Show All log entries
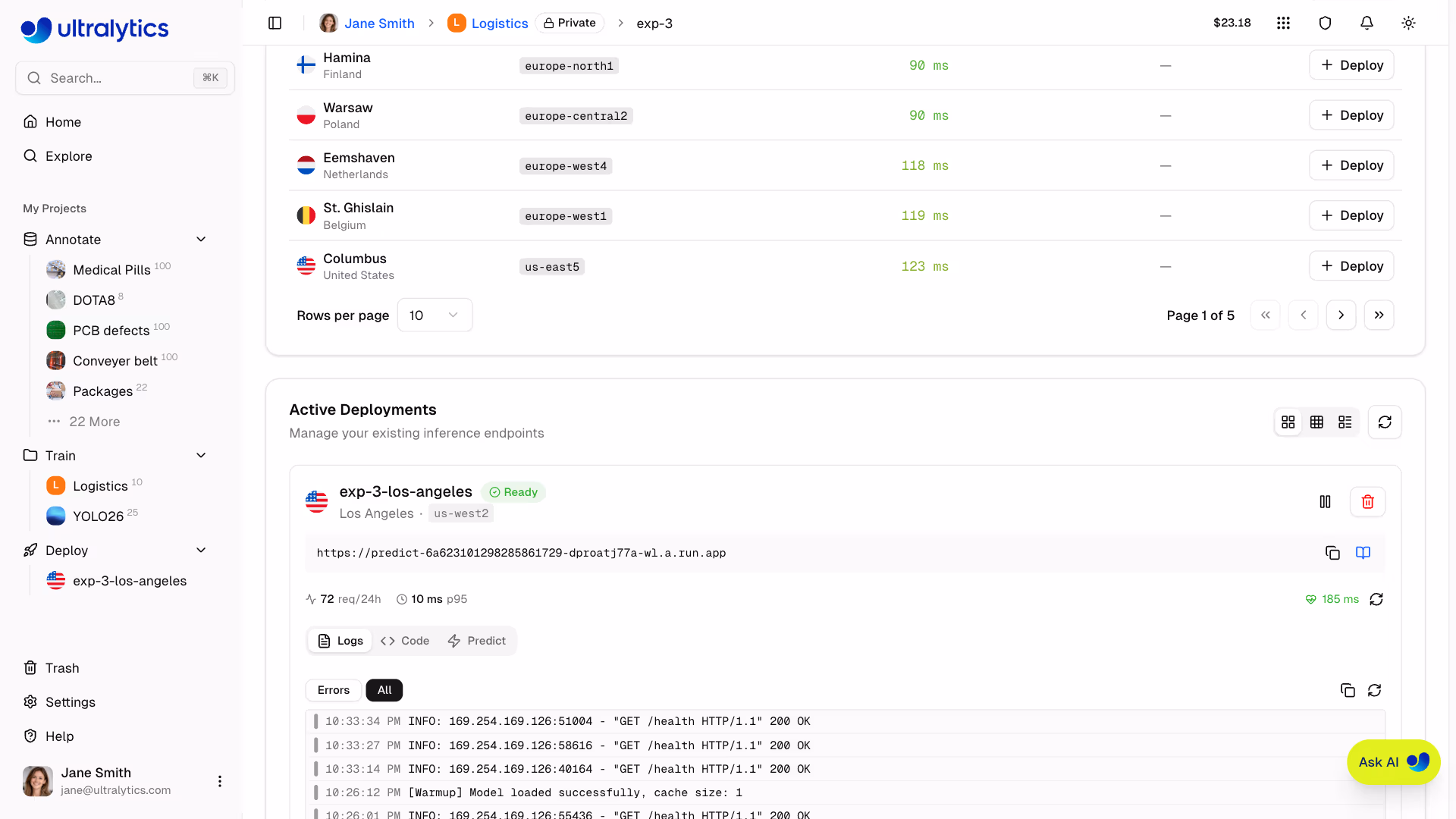The height and width of the screenshot is (819, 1456). (x=384, y=690)
